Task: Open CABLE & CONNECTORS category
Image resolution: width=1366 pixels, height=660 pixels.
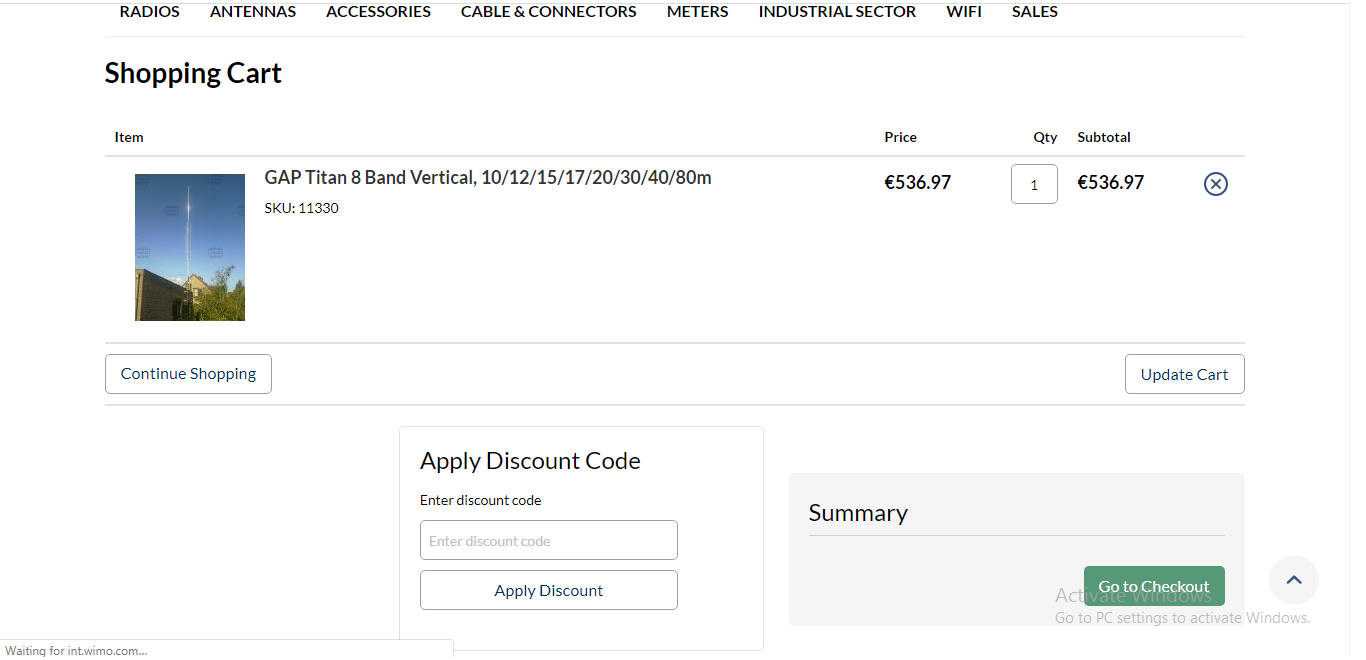Action: click(549, 12)
